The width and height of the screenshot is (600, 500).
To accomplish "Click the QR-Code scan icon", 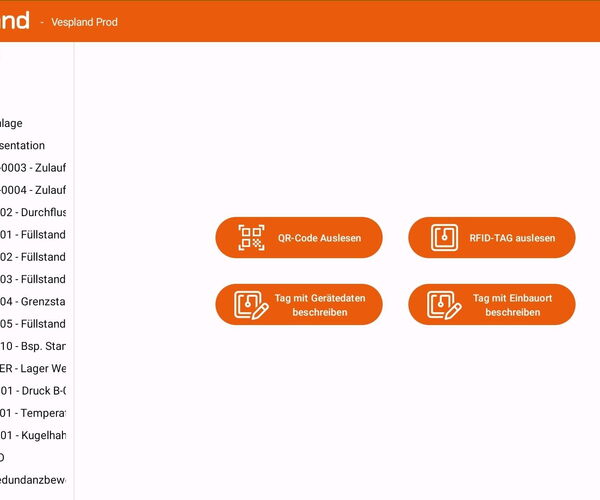I will [251, 238].
